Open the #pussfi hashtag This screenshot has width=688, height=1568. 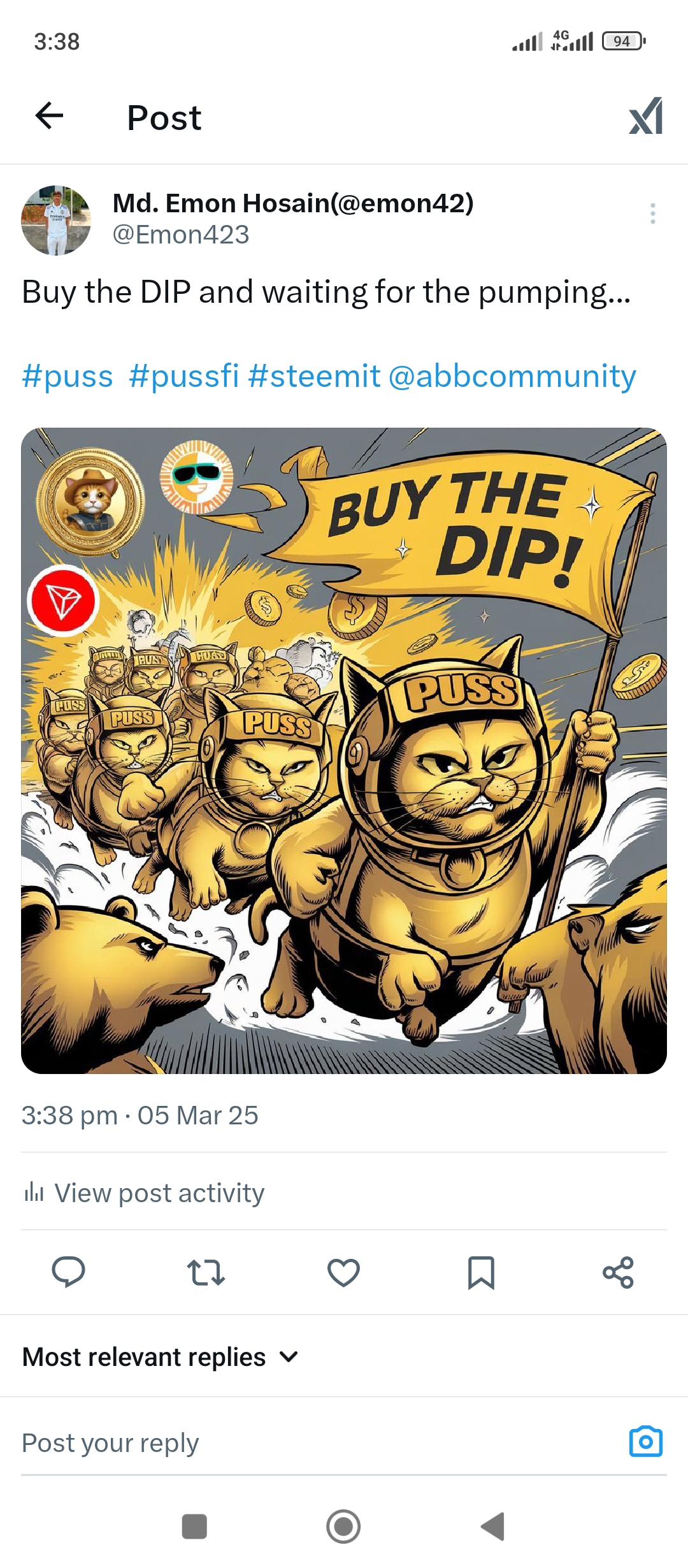(183, 376)
